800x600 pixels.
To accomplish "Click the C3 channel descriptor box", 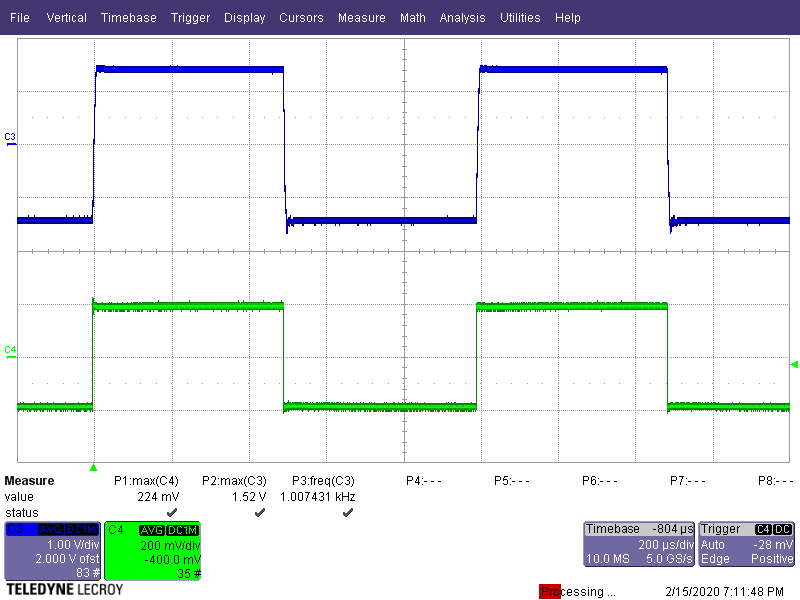I will 53,551.
